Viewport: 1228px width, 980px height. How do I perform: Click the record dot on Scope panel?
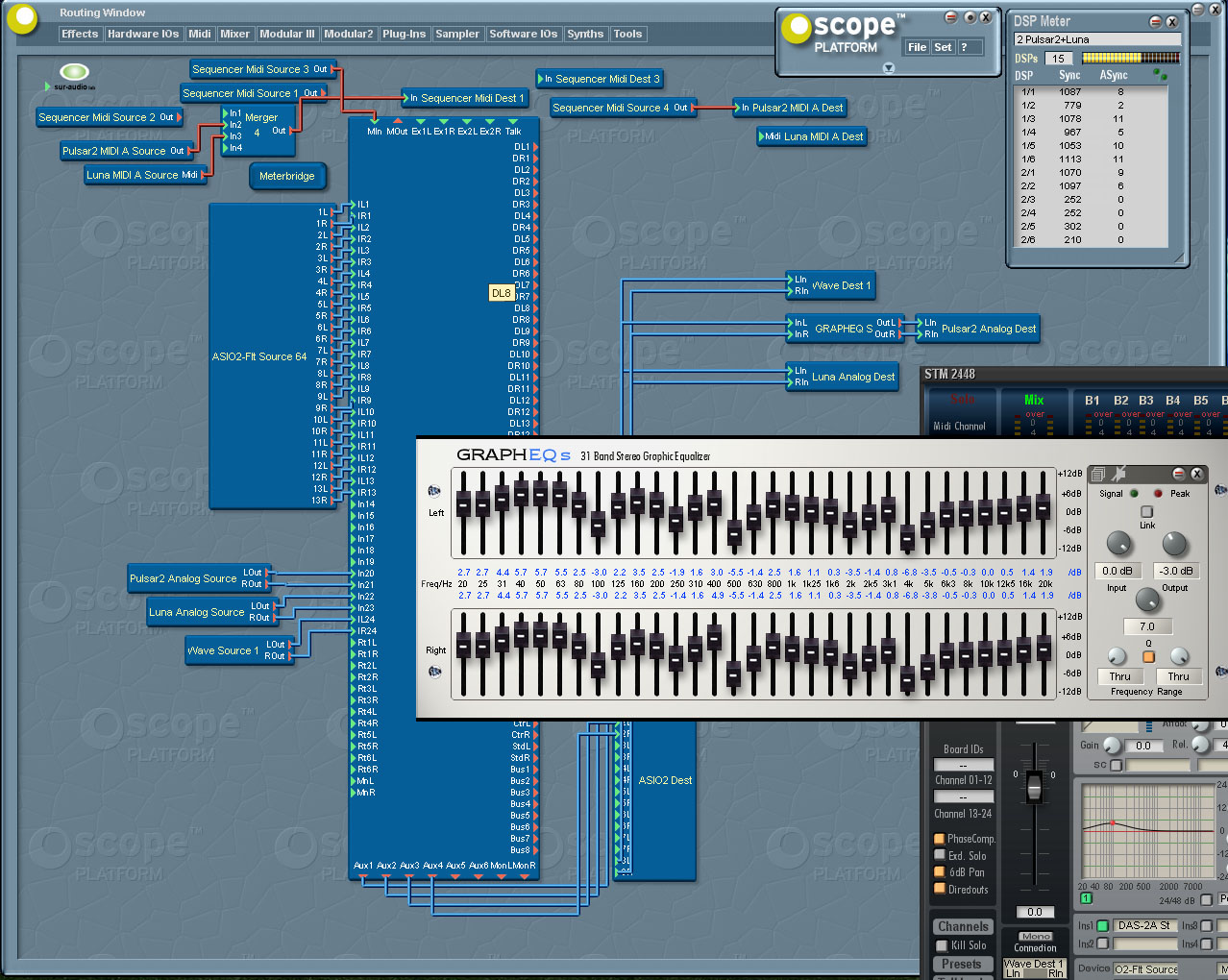pos(969,17)
